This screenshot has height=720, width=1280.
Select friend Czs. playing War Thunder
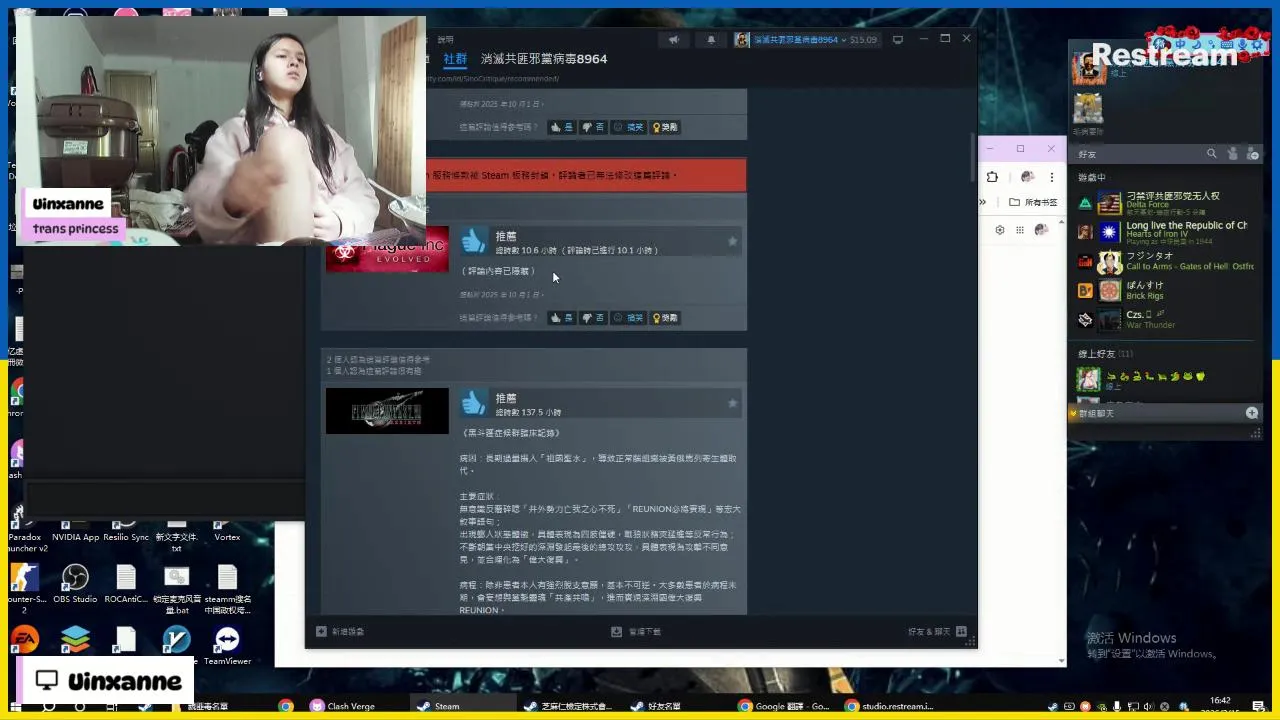click(x=1165, y=320)
